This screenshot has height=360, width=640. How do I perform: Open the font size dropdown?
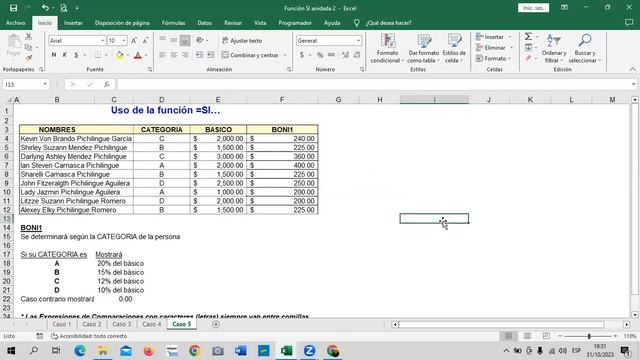pos(124,40)
